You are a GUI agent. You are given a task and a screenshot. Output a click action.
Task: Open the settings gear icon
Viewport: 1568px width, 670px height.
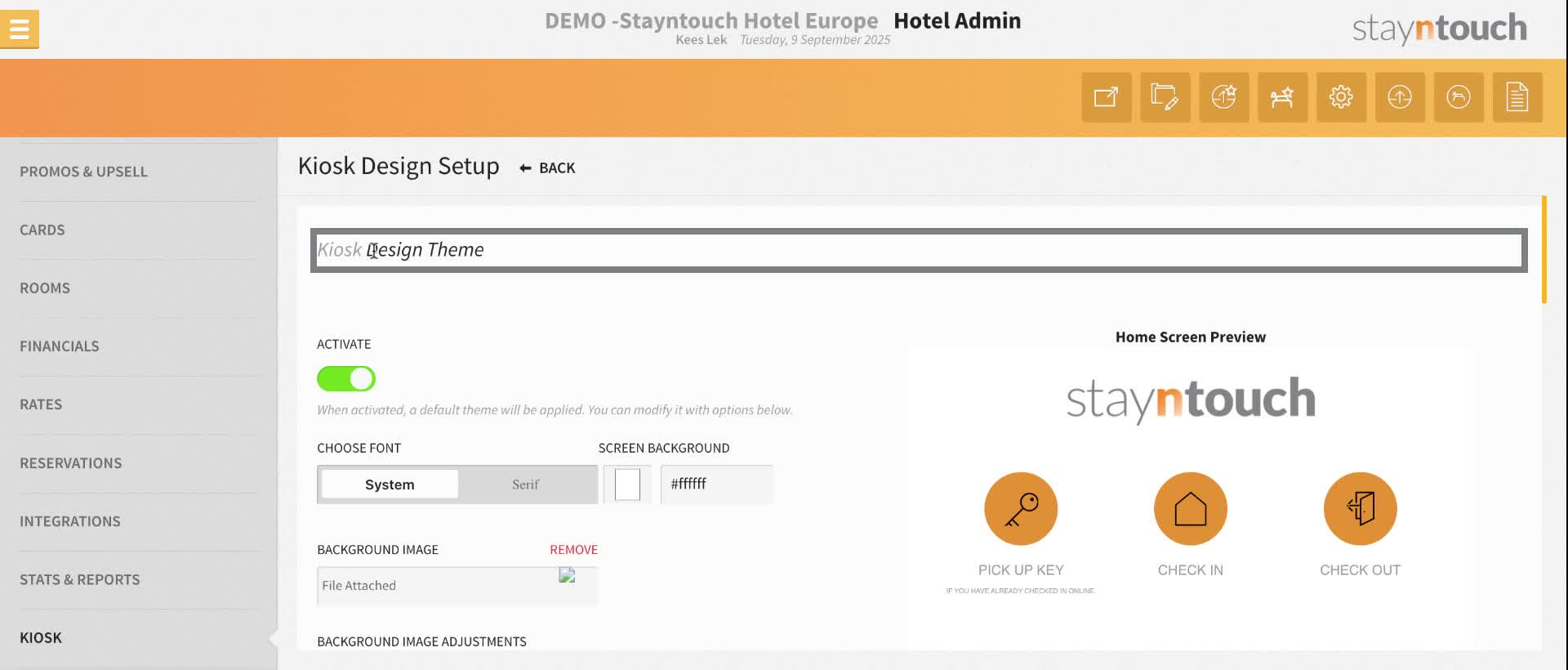pos(1342,97)
